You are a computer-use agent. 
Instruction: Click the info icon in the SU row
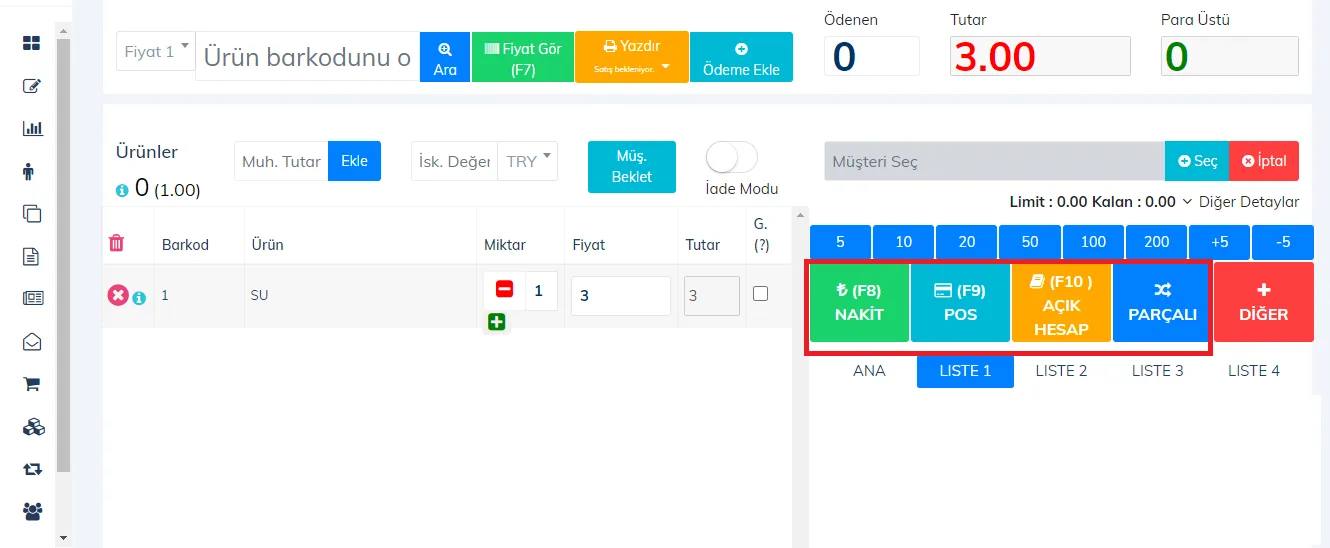(139, 298)
